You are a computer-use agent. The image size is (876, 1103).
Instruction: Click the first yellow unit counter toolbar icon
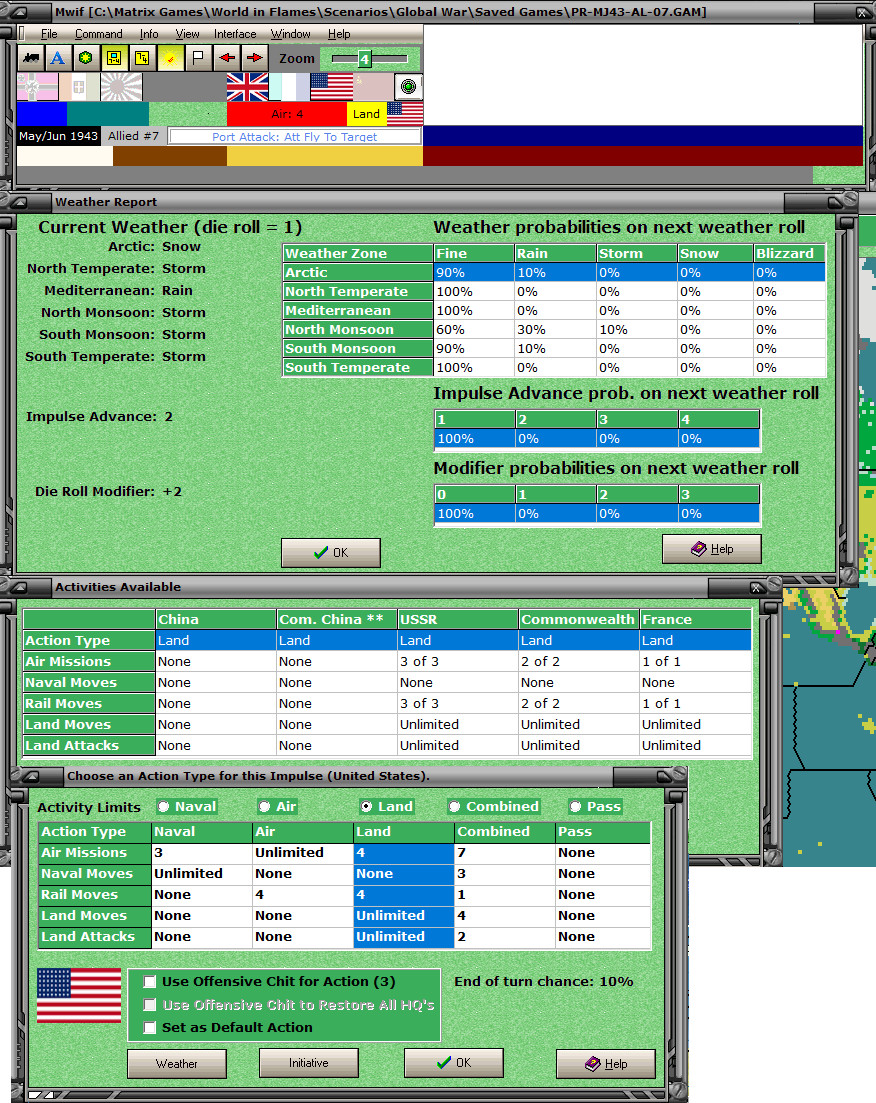(x=114, y=58)
